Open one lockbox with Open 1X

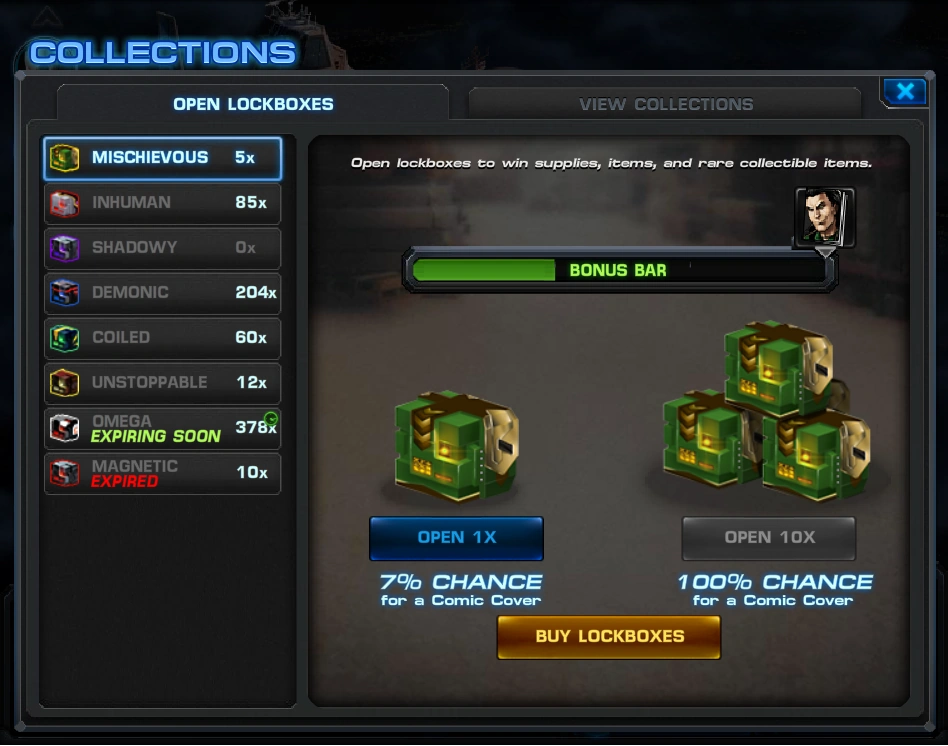[456, 537]
